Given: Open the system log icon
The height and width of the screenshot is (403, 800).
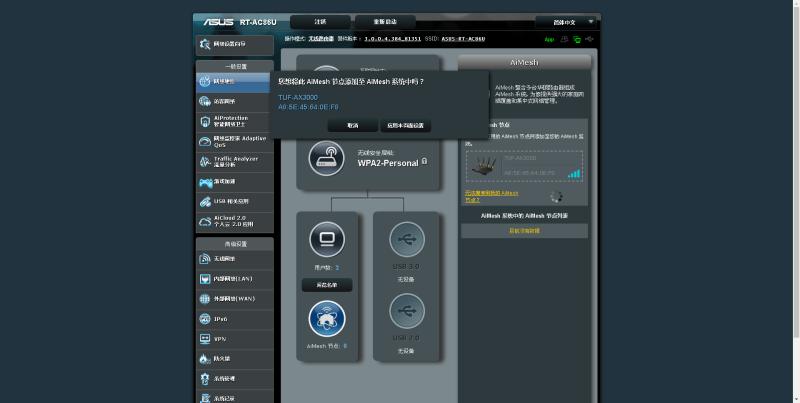Looking at the screenshot, I should [205, 398].
